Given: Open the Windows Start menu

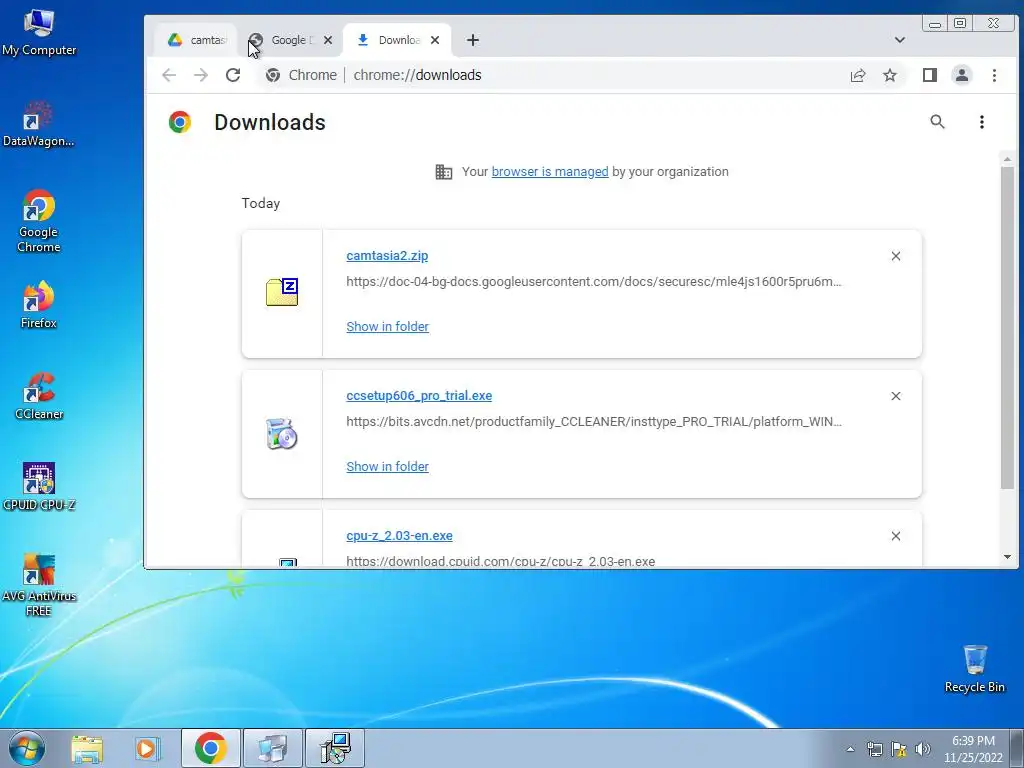Looking at the screenshot, I should click(27, 748).
